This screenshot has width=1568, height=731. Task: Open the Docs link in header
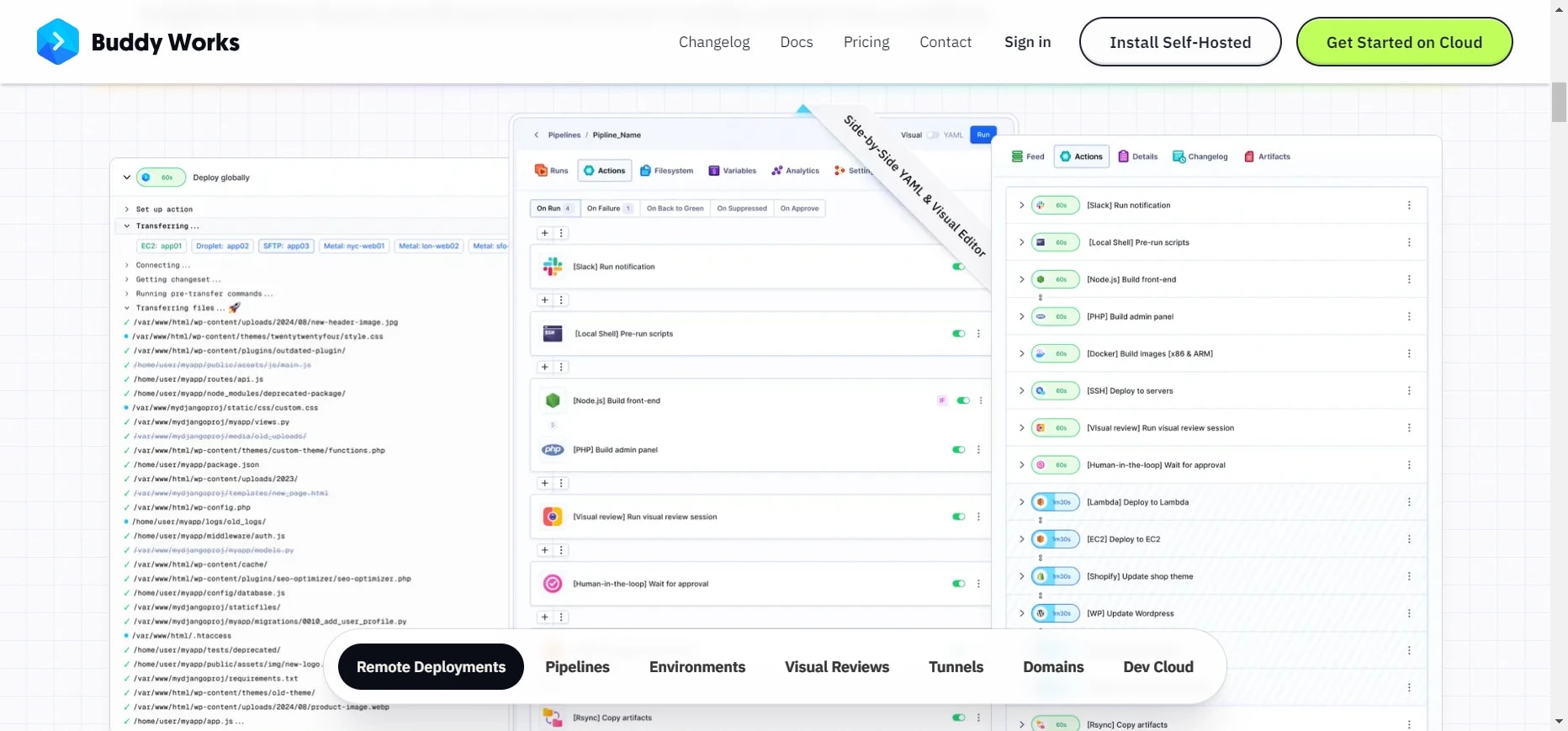tap(797, 42)
